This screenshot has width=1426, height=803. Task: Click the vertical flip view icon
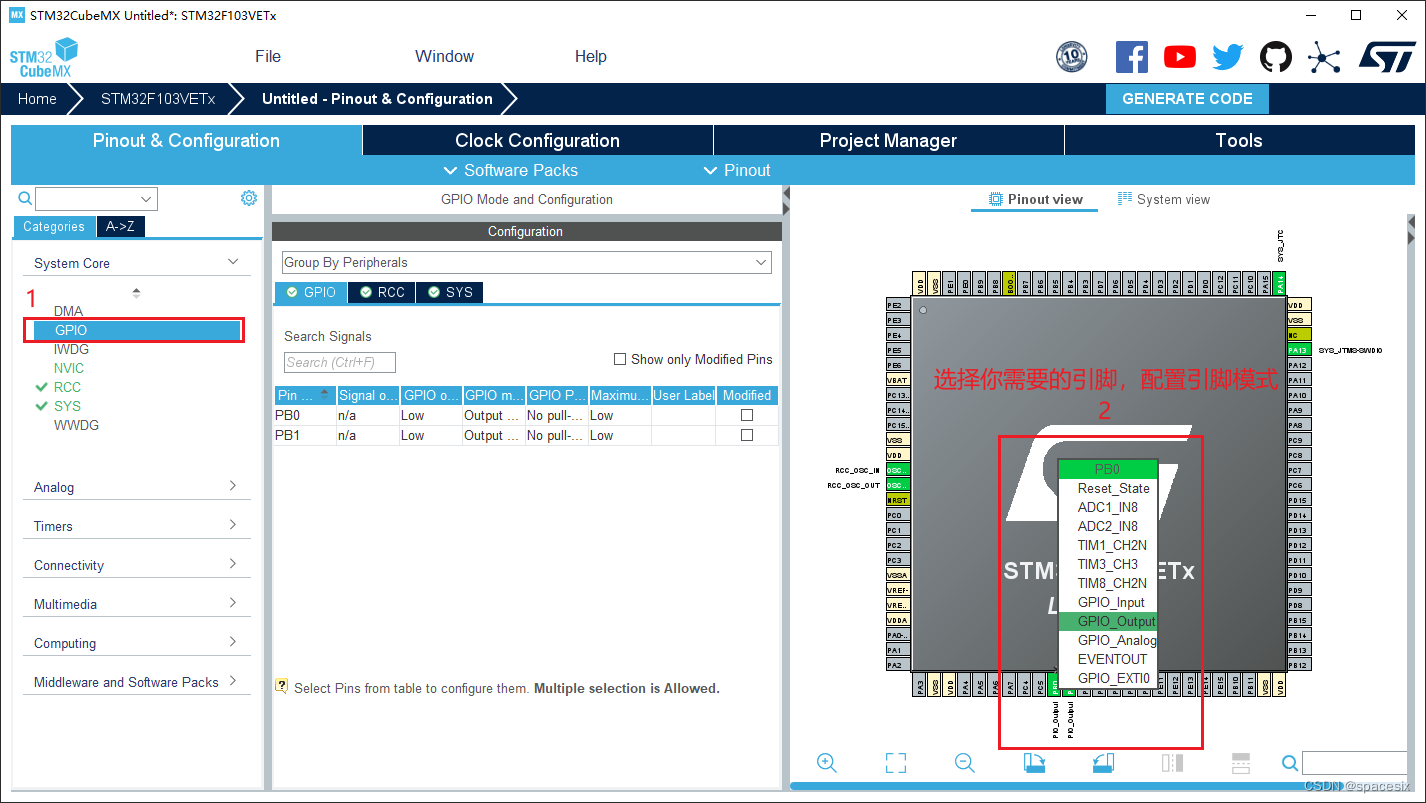coord(1172,763)
